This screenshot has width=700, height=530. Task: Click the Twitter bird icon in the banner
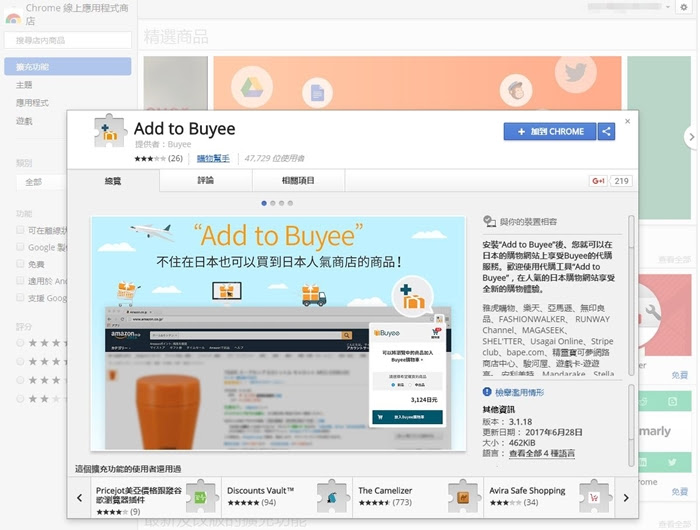click(575, 71)
